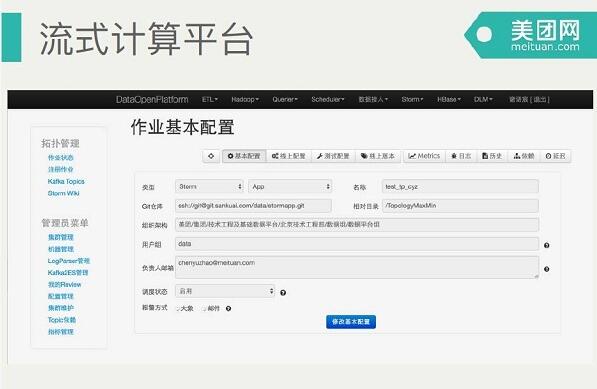Screen dimensions: 597x389
Task: Toggle the 邮件 alert checkbox
Action: tap(204, 309)
